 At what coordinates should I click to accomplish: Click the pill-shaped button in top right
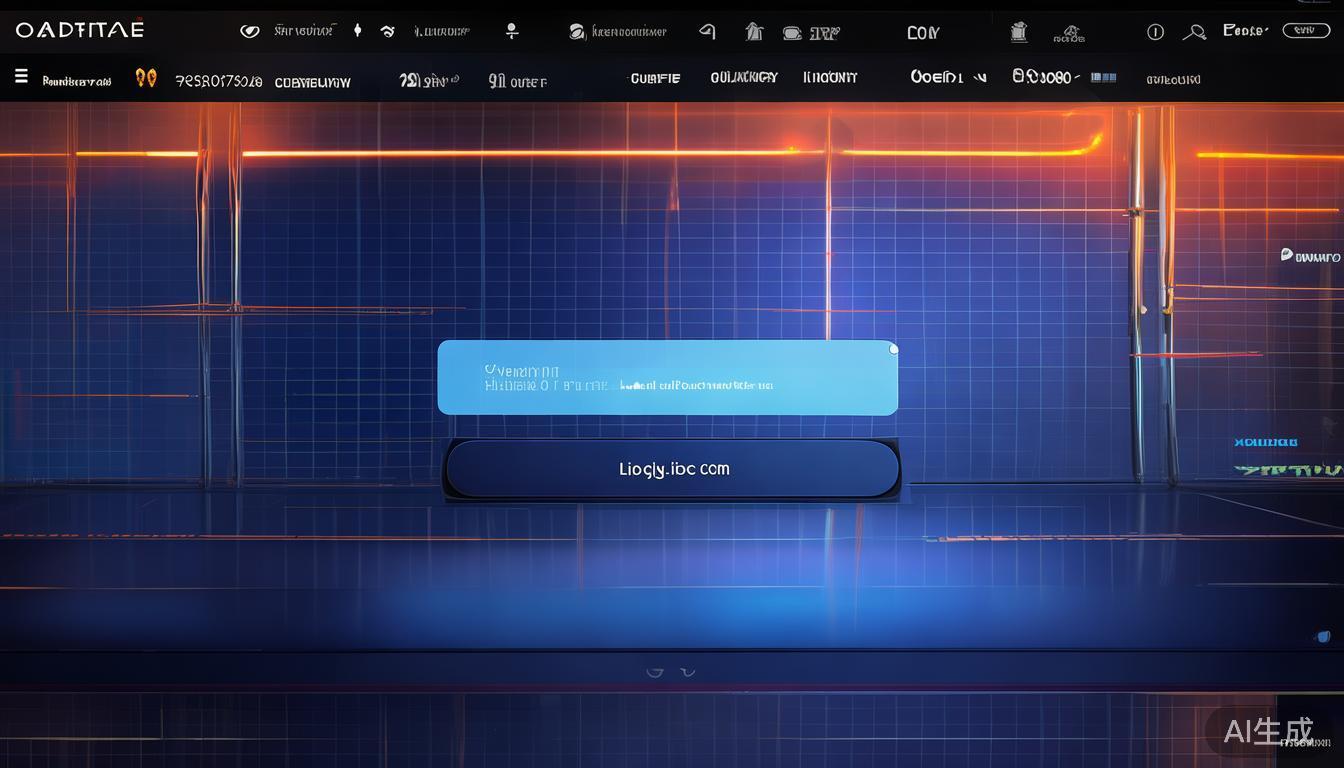pyautogui.click(x=1305, y=31)
